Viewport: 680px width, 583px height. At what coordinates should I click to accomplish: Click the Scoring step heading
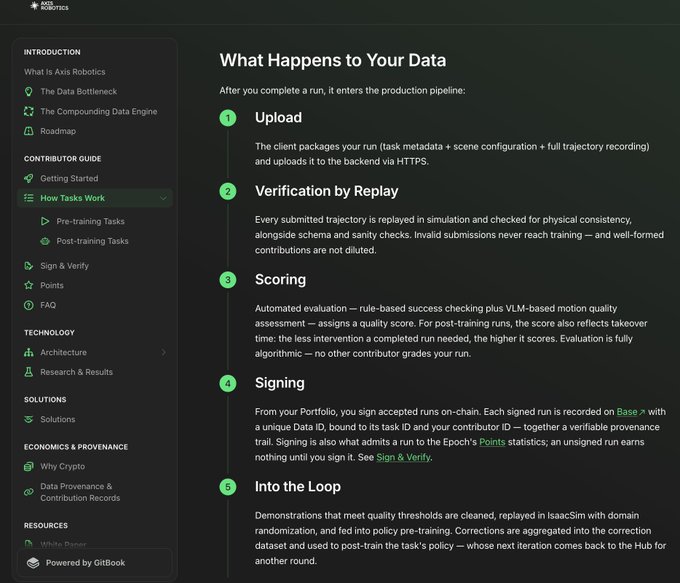[x=280, y=279]
